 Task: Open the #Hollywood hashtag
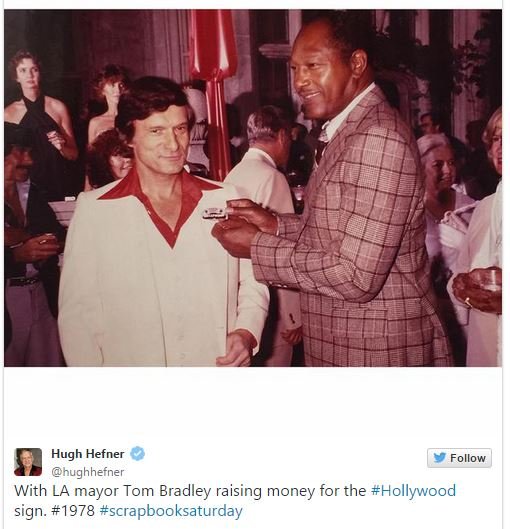point(413,491)
